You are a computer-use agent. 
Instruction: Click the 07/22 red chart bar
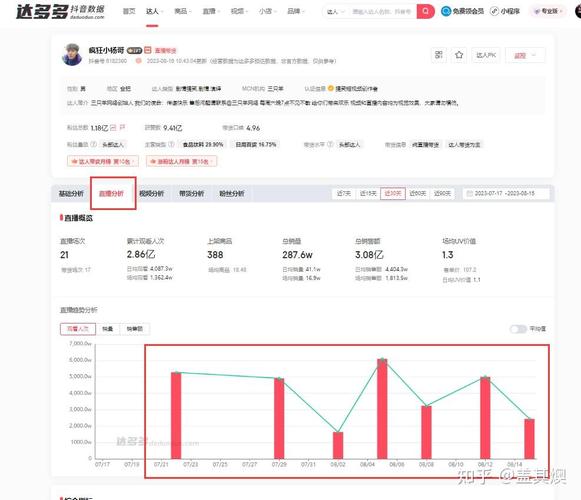pos(176,415)
